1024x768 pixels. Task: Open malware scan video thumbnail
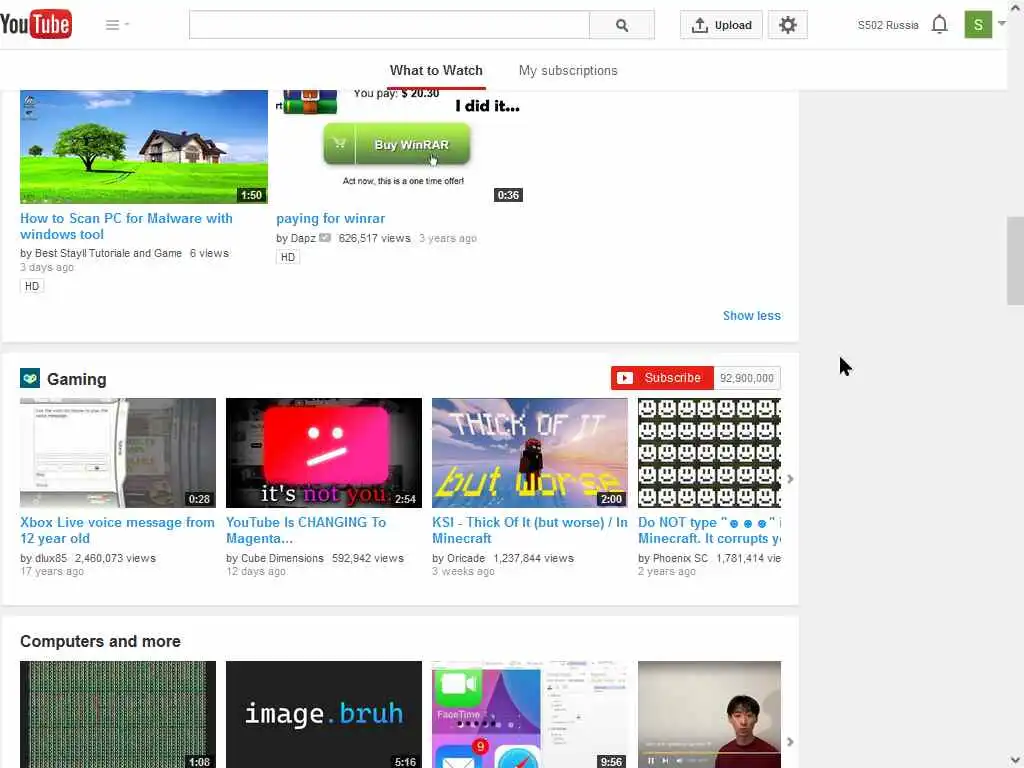tap(144, 147)
